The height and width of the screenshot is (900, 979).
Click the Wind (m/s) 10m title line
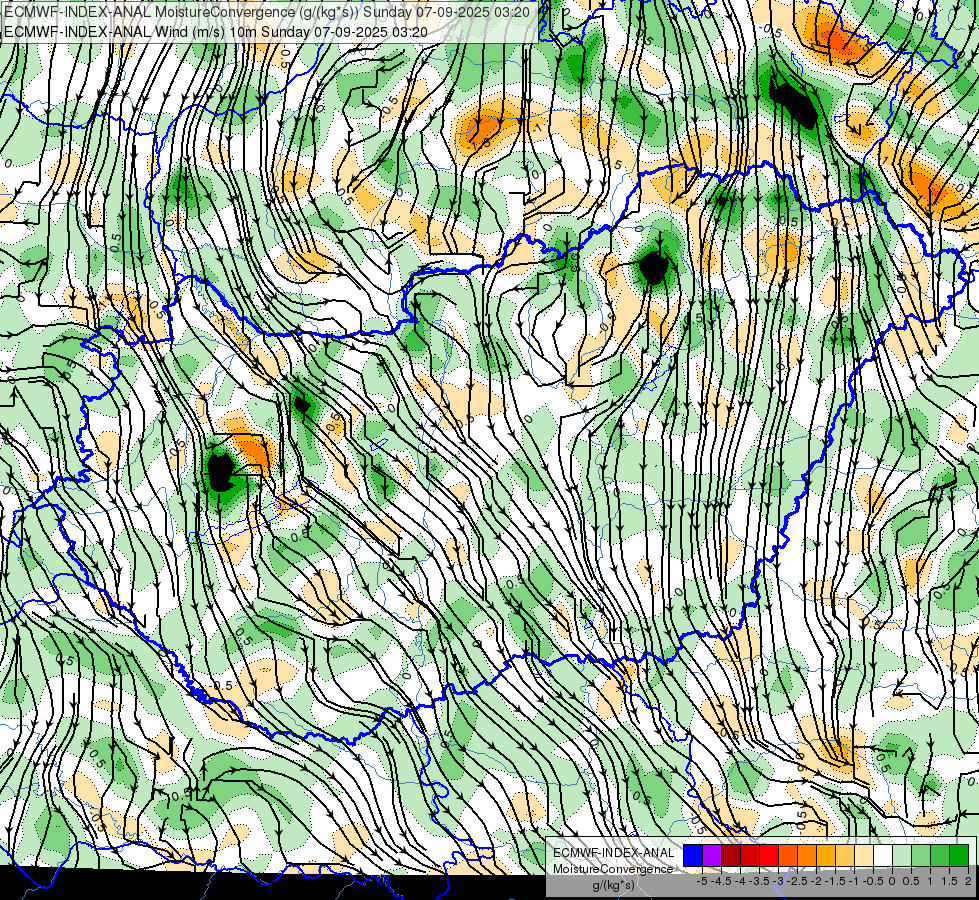click(x=215, y=31)
